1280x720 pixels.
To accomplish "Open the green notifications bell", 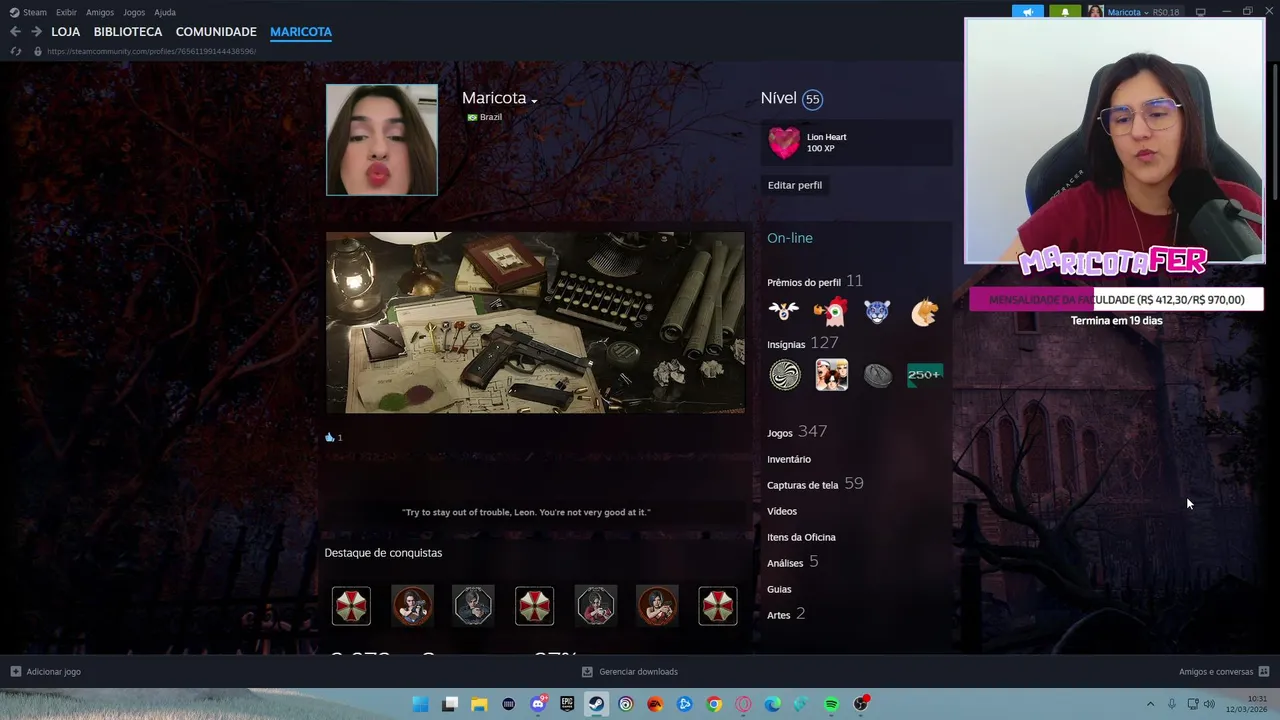I will tap(1064, 12).
